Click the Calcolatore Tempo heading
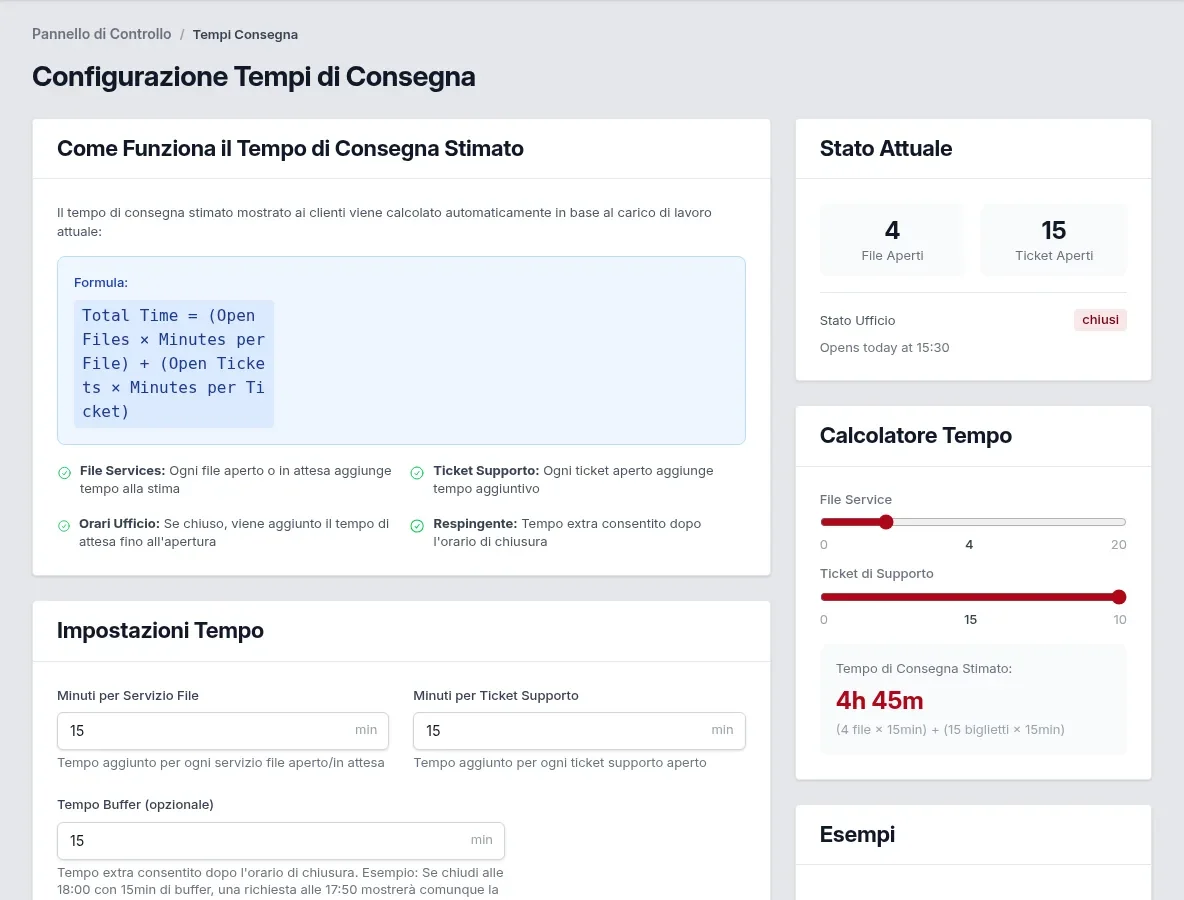 (915, 436)
